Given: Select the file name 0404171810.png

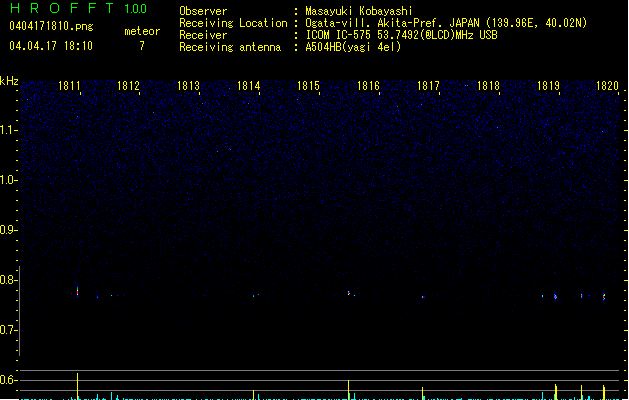Looking at the screenshot, I should [x=51, y=26].
